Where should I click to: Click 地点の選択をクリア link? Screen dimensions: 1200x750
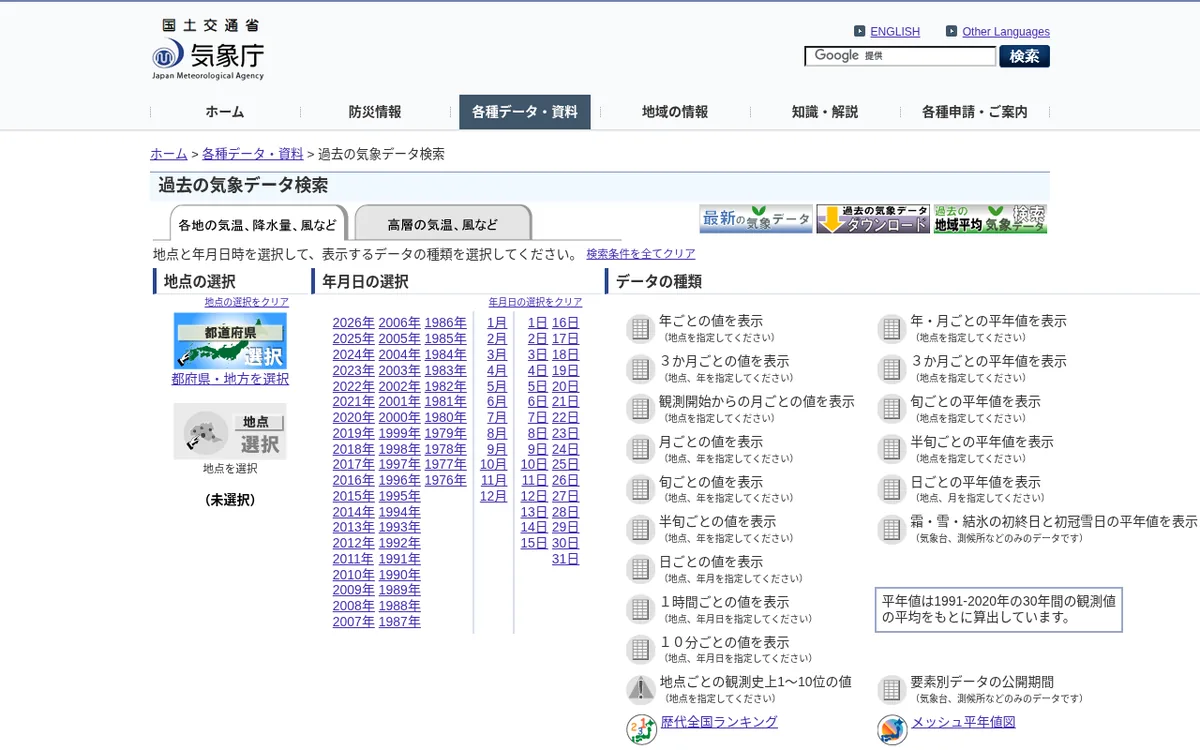[247, 302]
